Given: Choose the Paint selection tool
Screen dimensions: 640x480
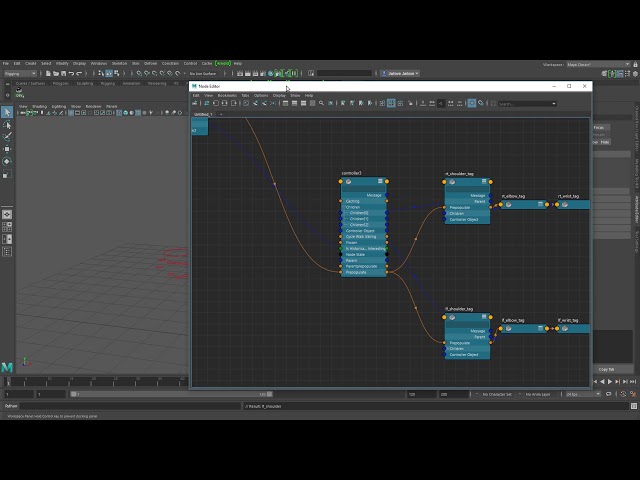Looking at the screenshot, I should click(x=7, y=137).
